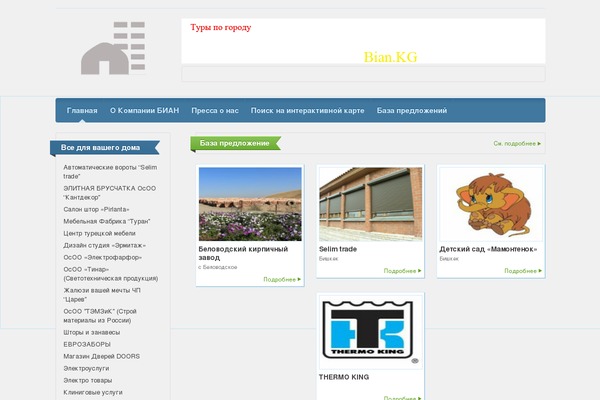Go to Пресса о нас
600x400 pixels.
(215, 111)
